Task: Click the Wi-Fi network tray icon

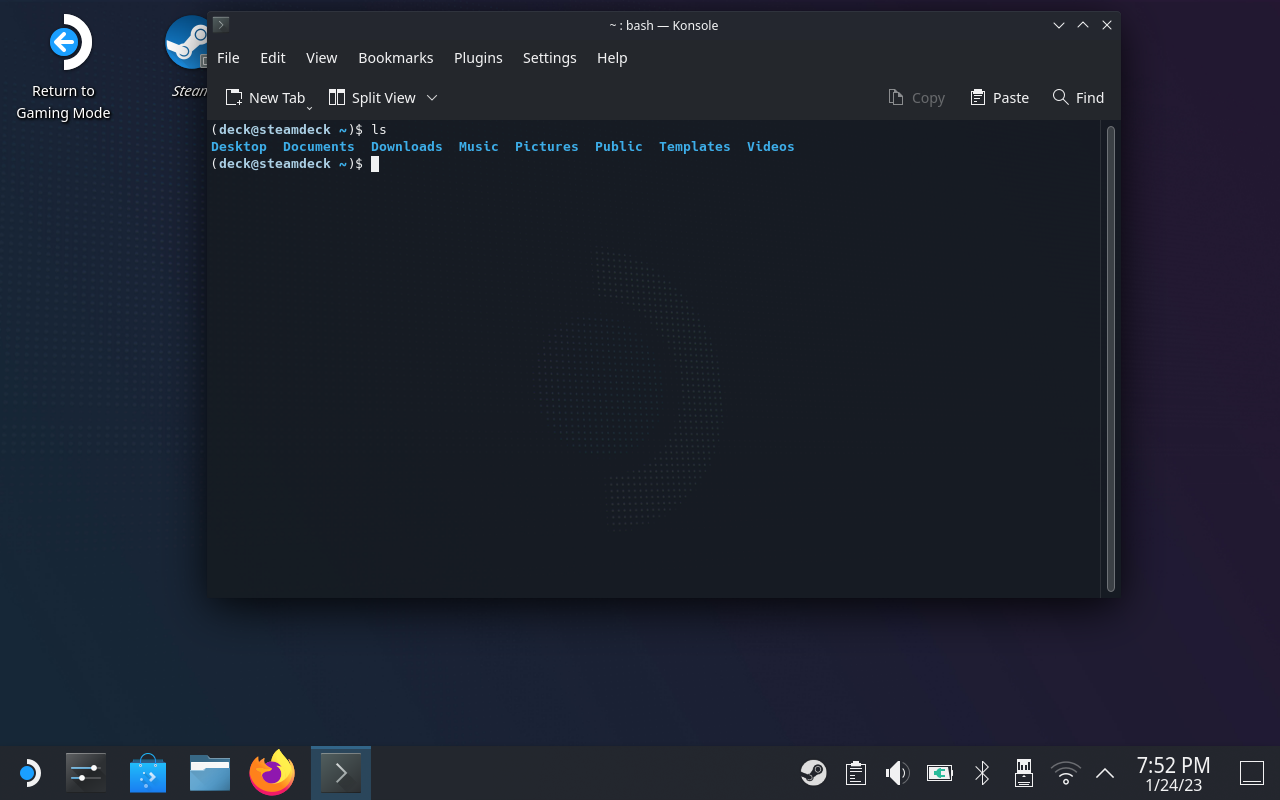Action: click(x=1066, y=773)
